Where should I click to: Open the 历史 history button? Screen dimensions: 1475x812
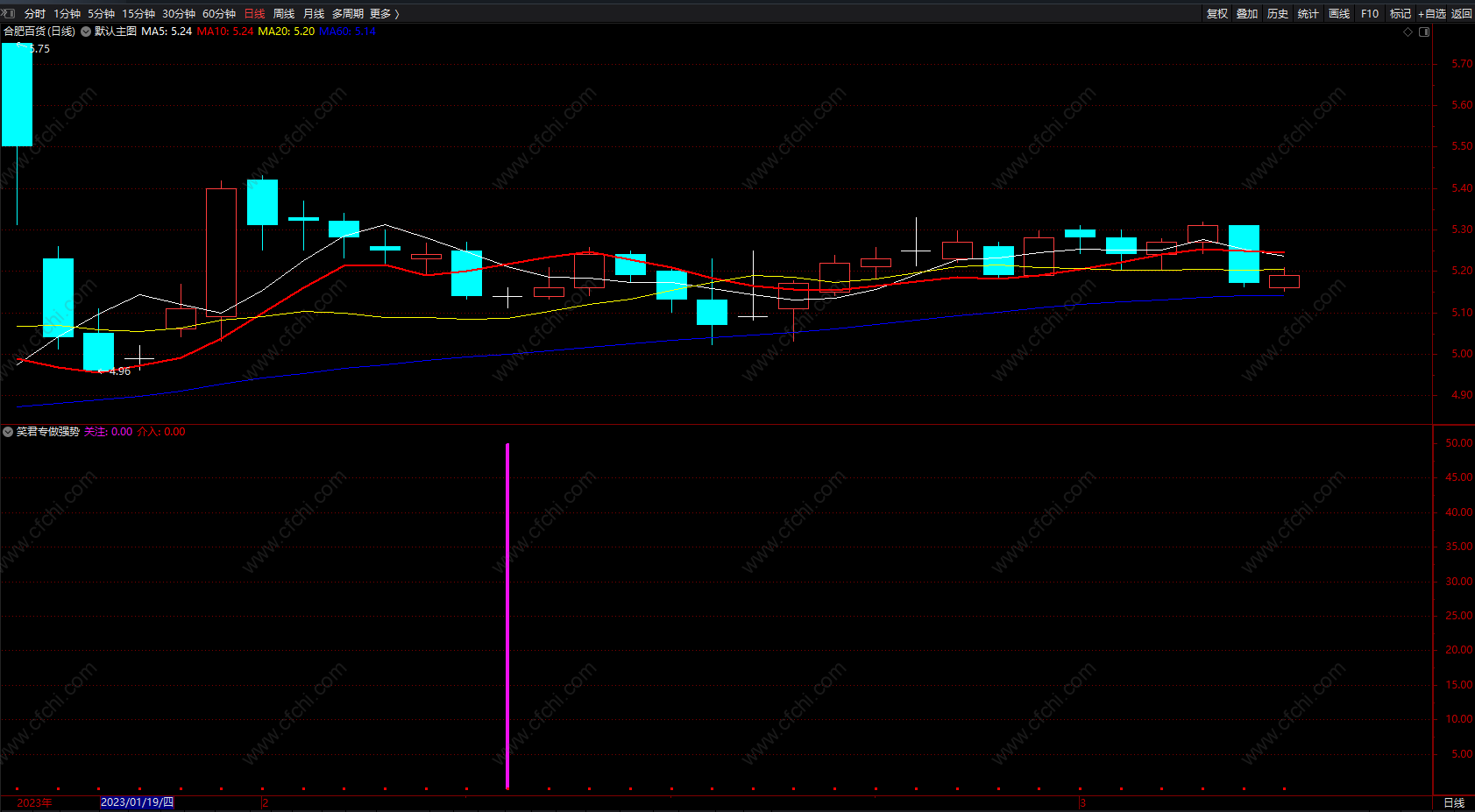point(1278,14)
